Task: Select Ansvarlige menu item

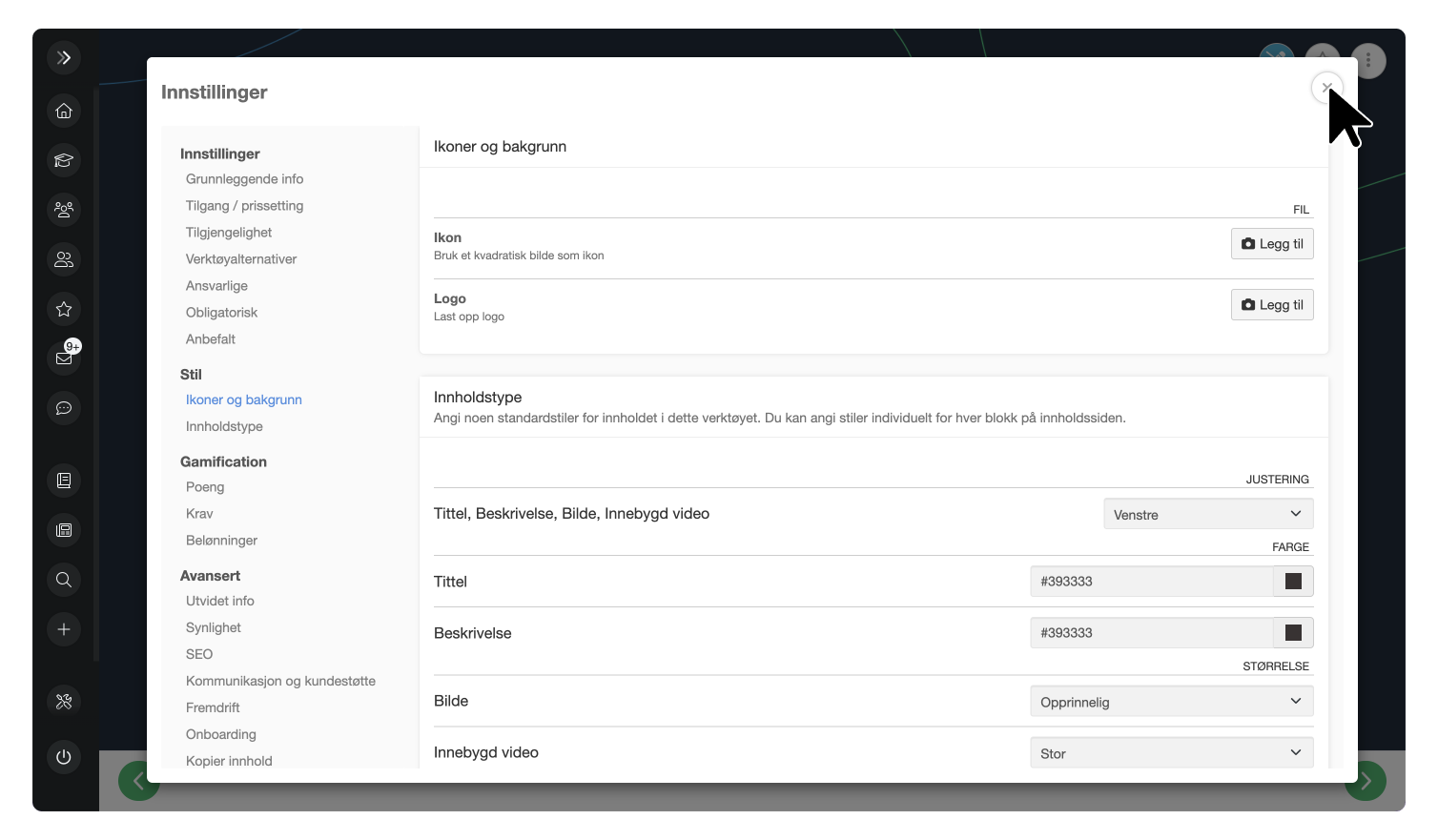Action: (216, 286)
